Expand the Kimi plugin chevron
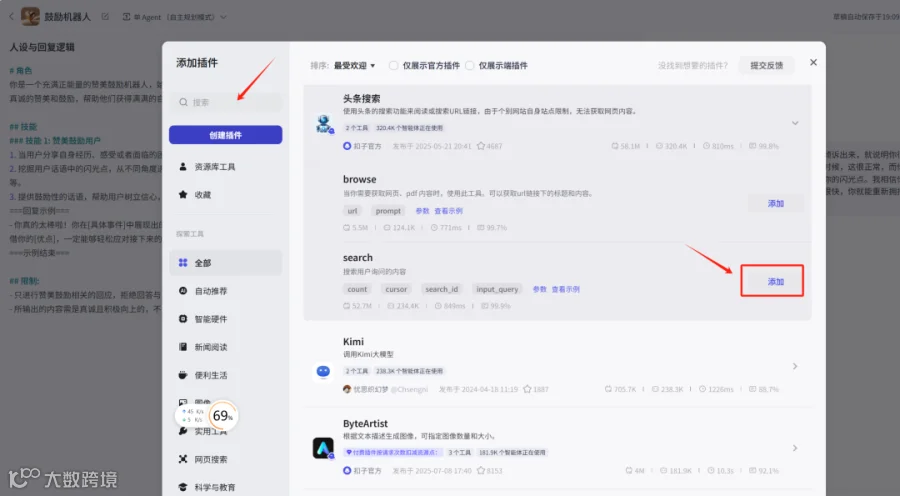The height and width of the screenshot is (496, 900). 795,366
